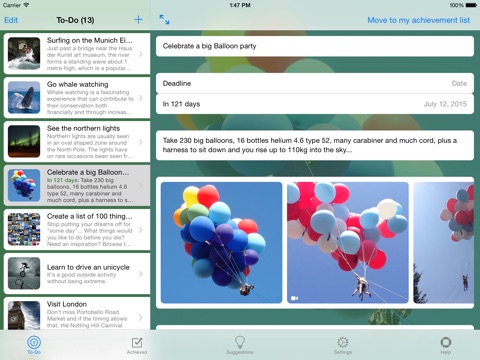Screen dimensions: 480x360
Task: Open the Surfing on the Munich entry chevron
Action: click(x=141, y=54)
